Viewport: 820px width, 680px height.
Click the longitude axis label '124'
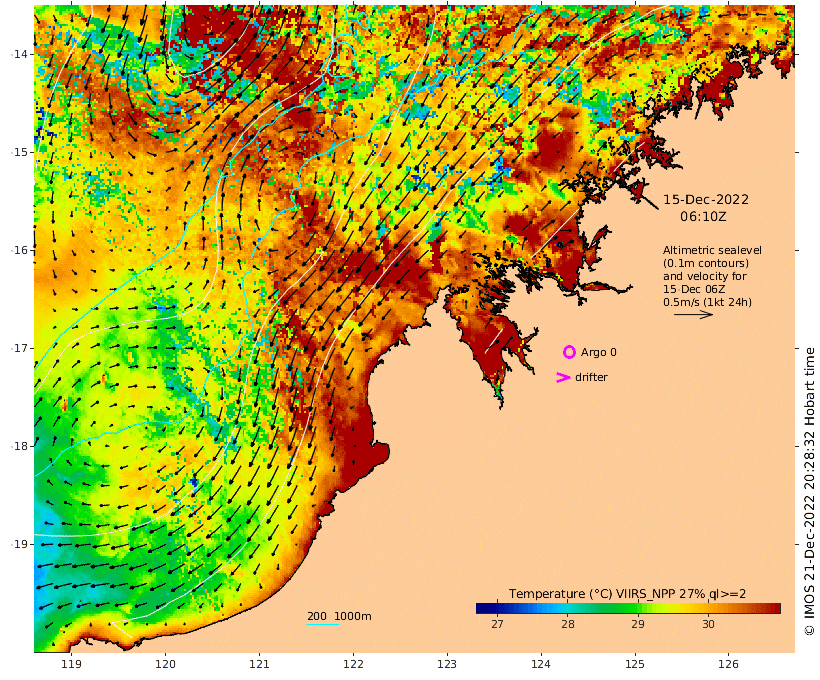pos(541,664)
